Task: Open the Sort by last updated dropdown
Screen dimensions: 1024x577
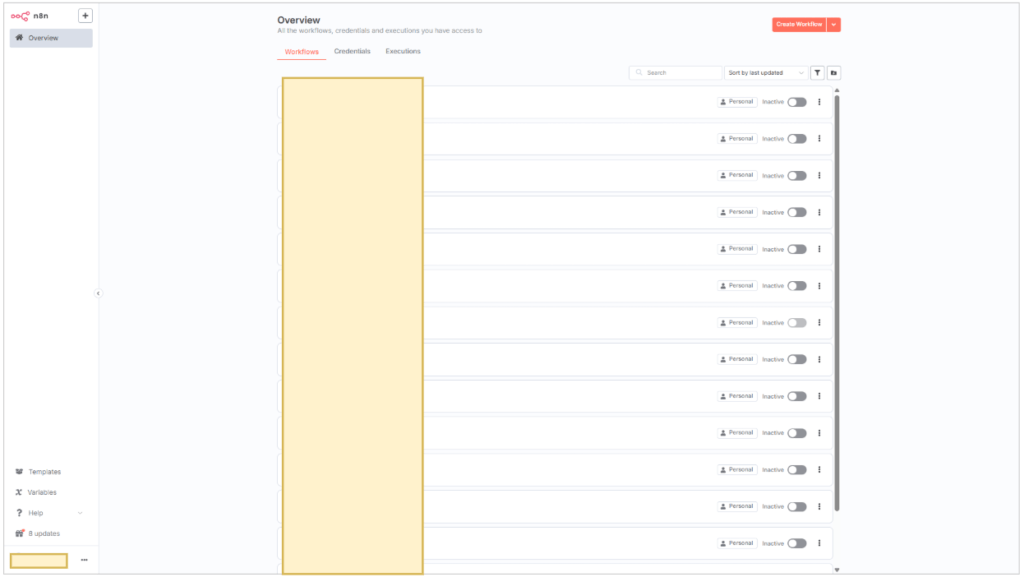Action: 766,73
